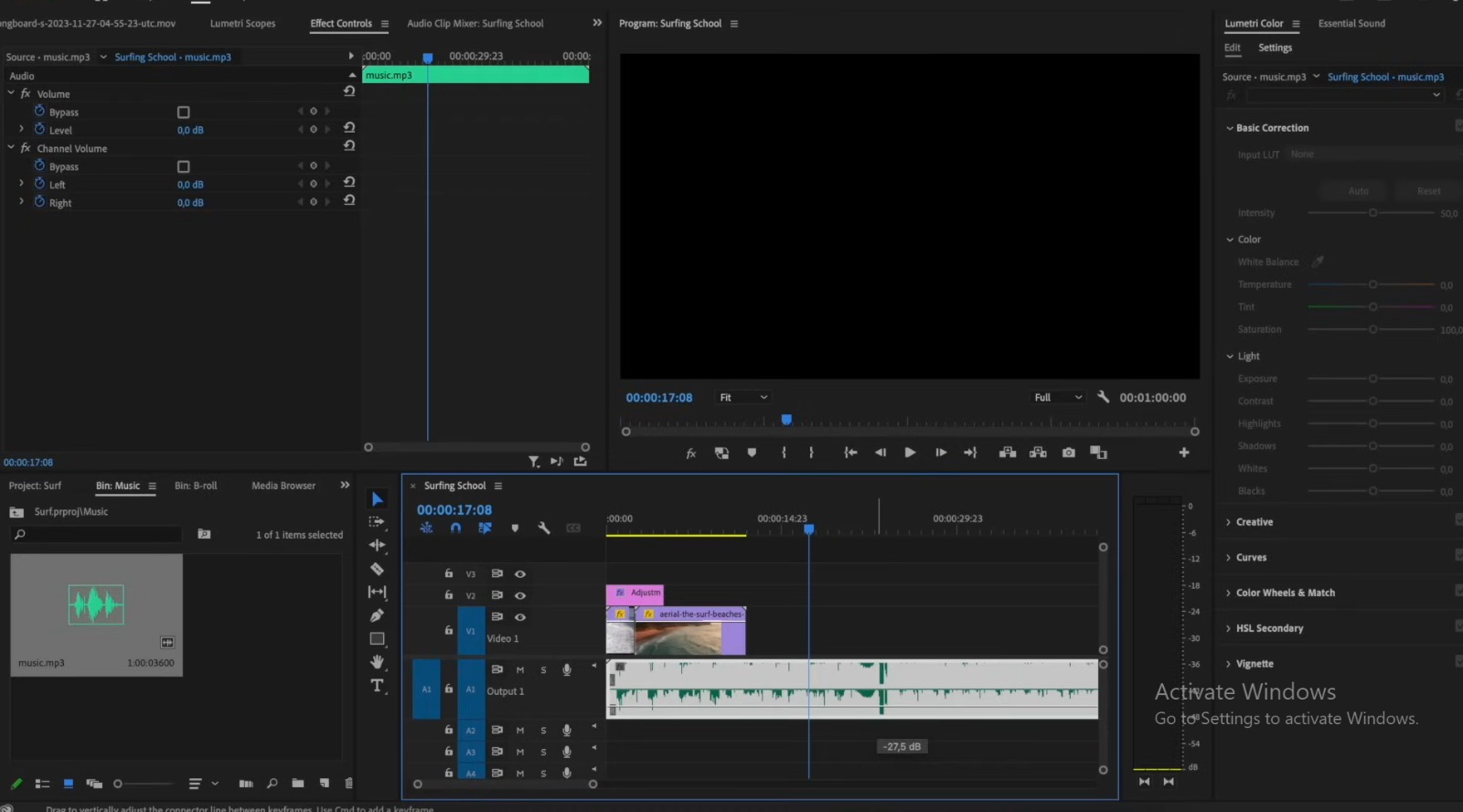Click Mark Out bracket button

[x=811, y=453]
